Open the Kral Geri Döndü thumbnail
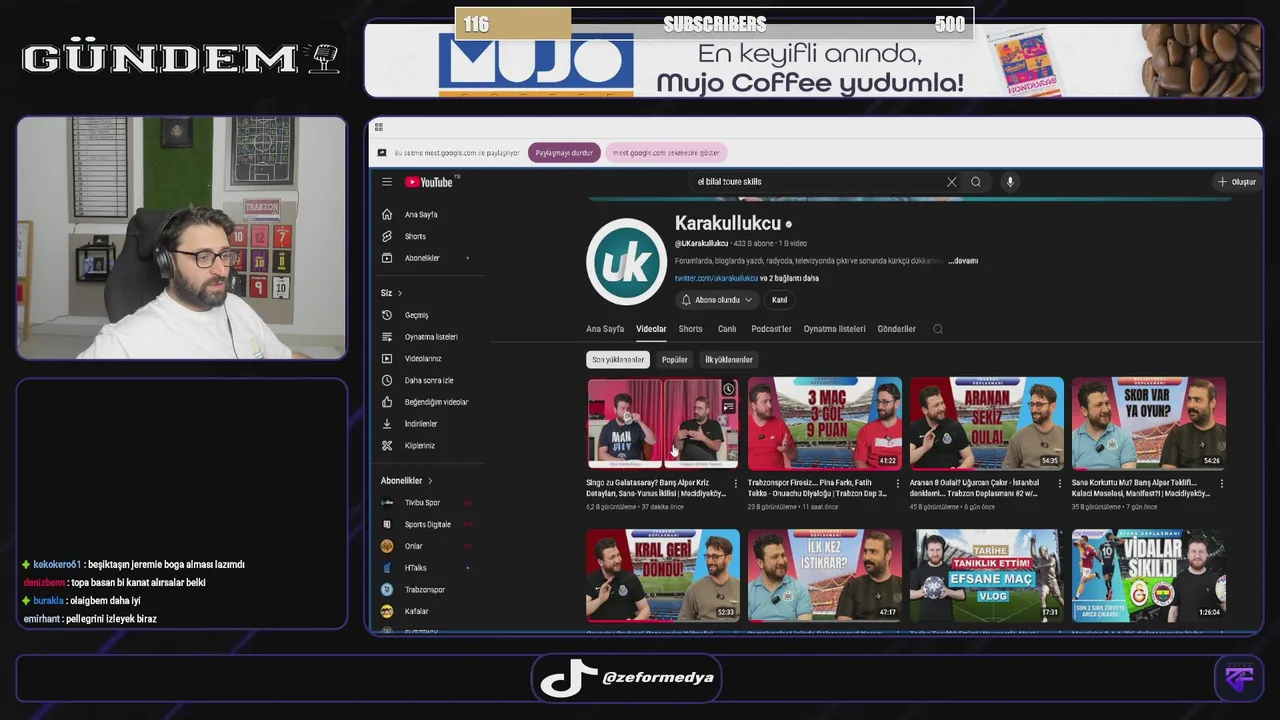This screenshot has height=720, width=1280. [662, 575]
